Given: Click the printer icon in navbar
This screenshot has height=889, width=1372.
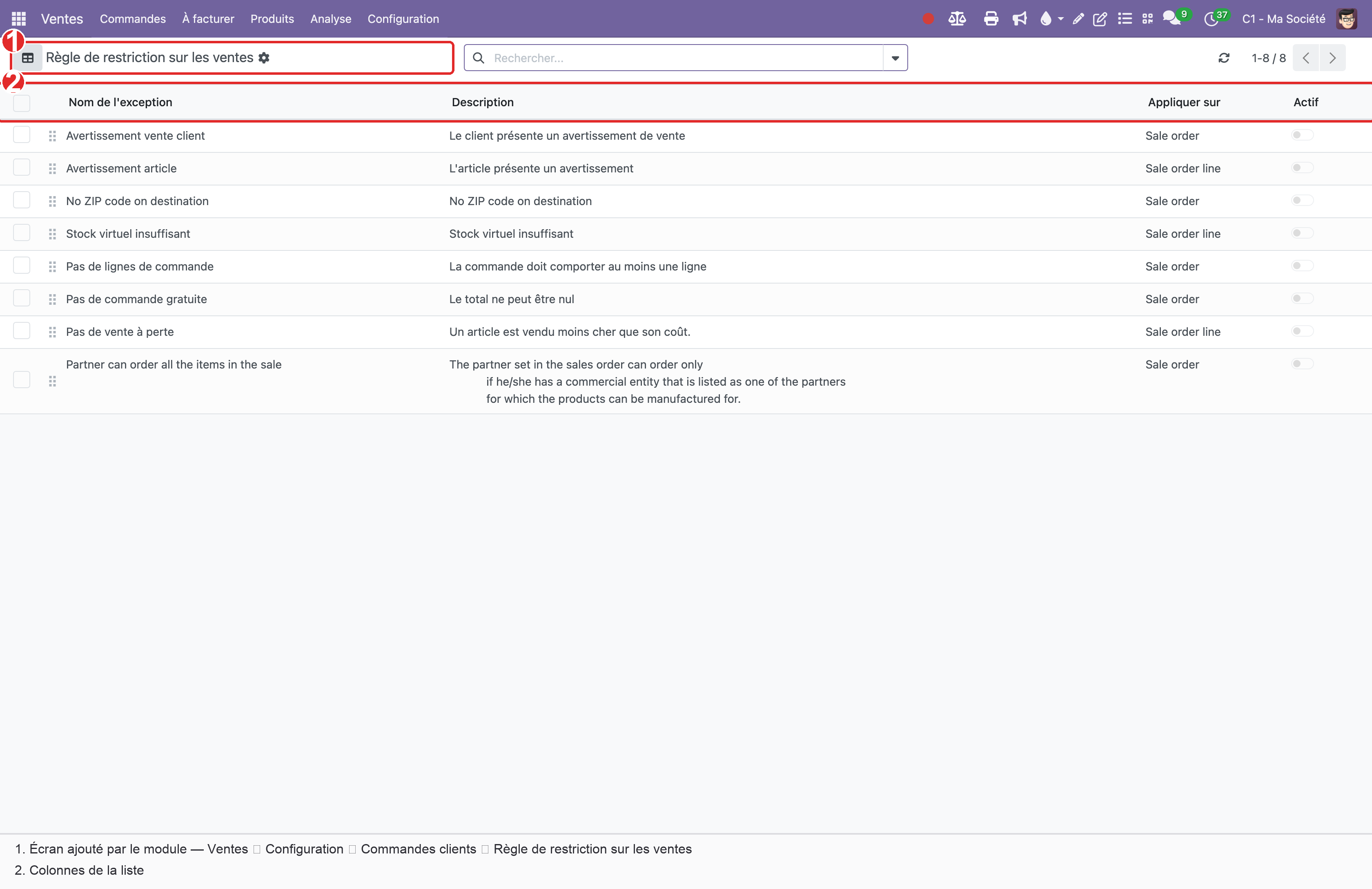Looking at the screenshot, I should 991,18.
